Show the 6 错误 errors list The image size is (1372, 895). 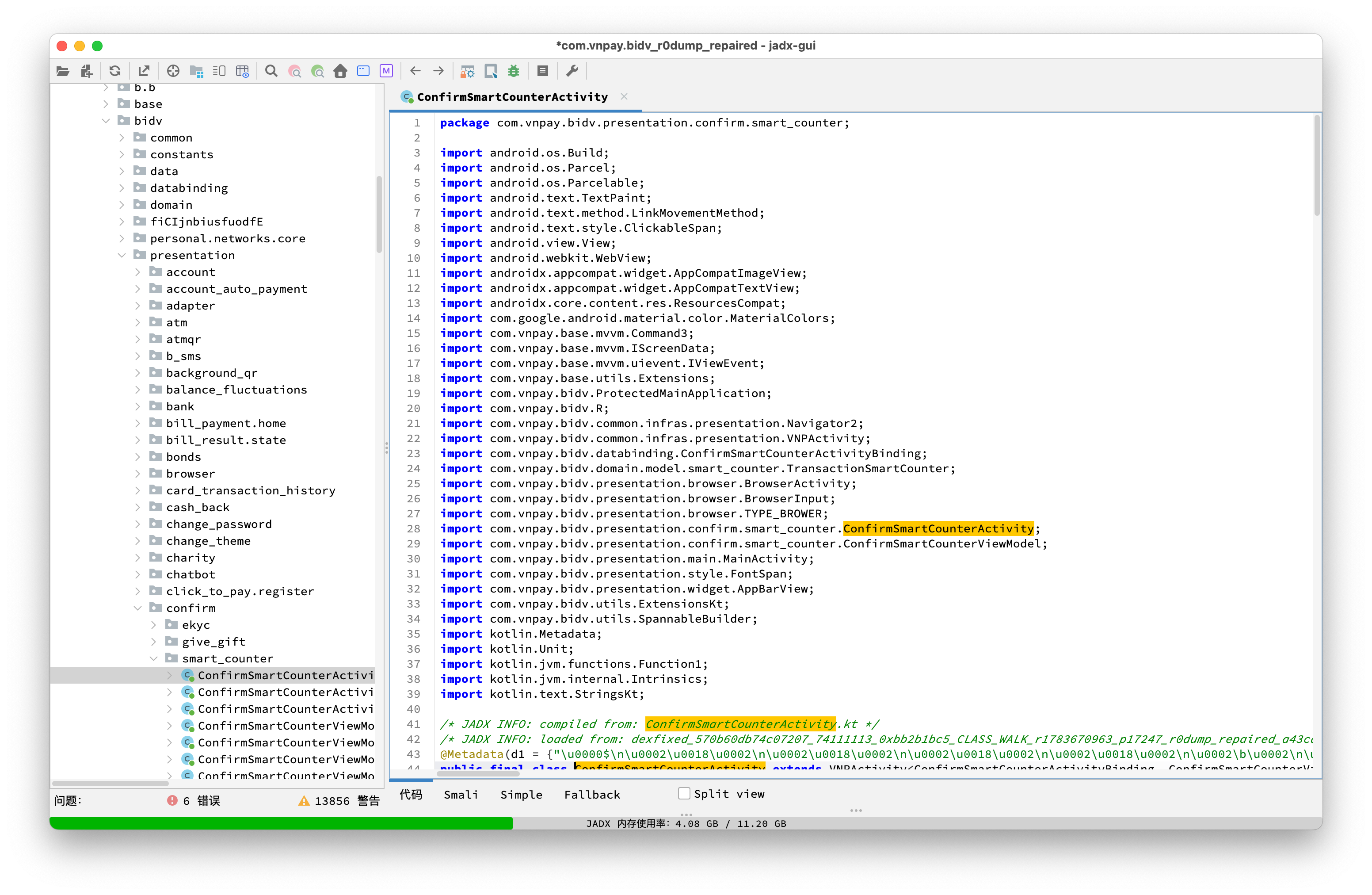[194, 800]
